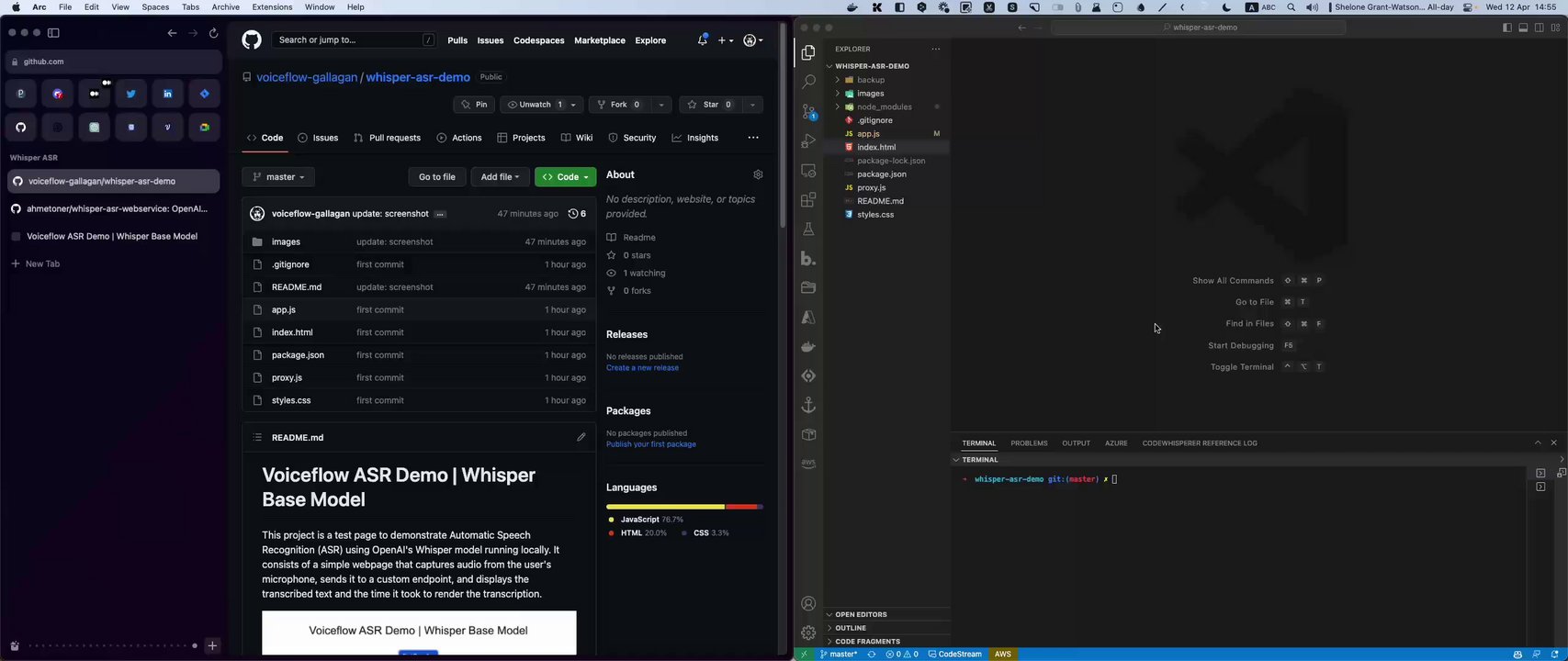Pin the repository with Pin button

pyautogui.click(x=474, y=105)
